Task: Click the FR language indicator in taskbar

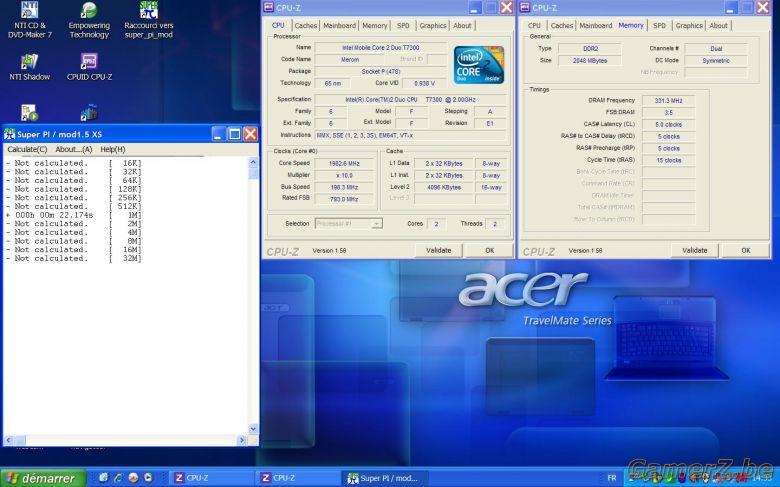Action: click(612, 478)
